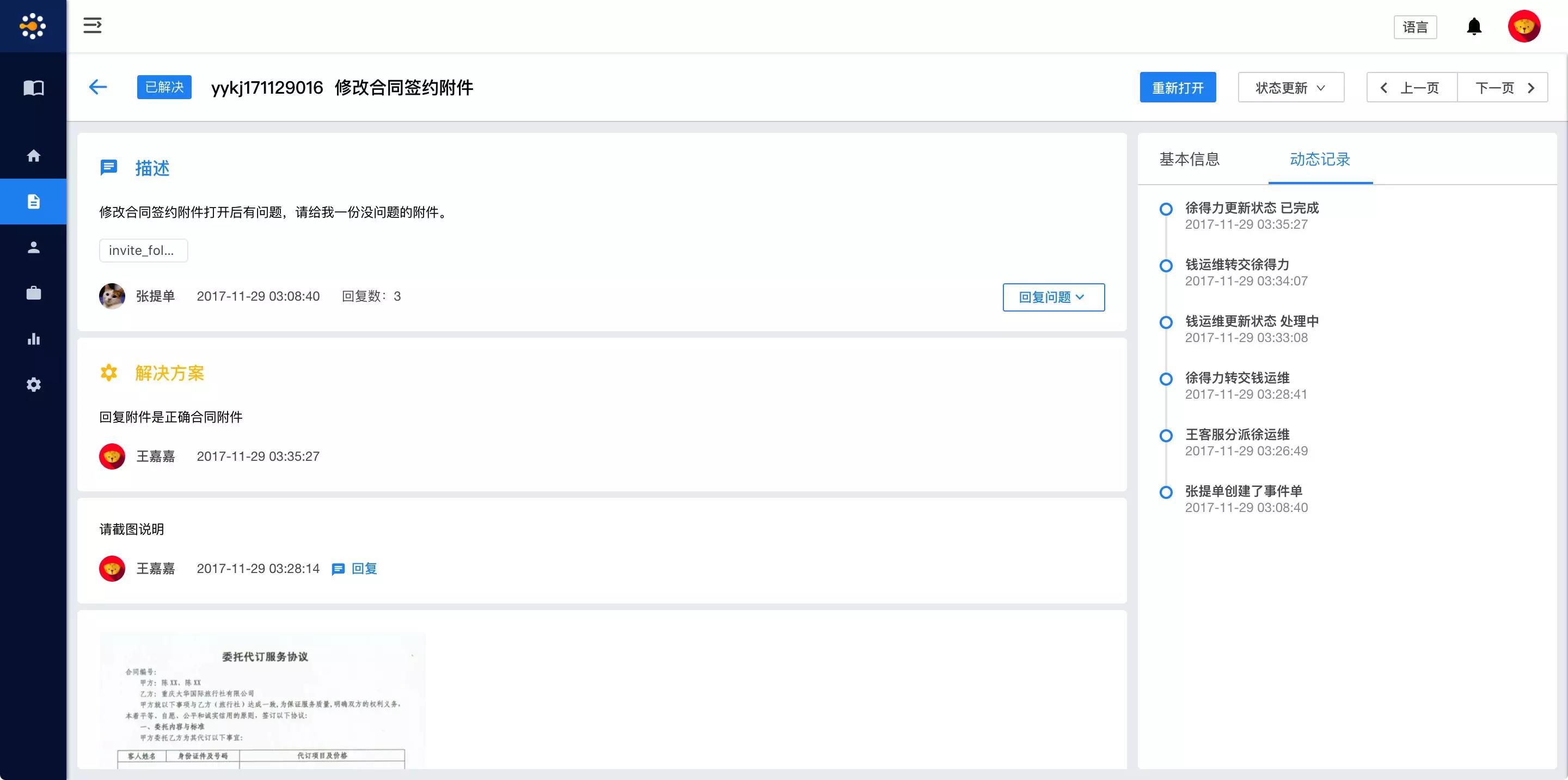The height and width of the screenshot is (780, 1568).
Task: Click the user avatar in top bar
Action: click(x=1523, y=27)
